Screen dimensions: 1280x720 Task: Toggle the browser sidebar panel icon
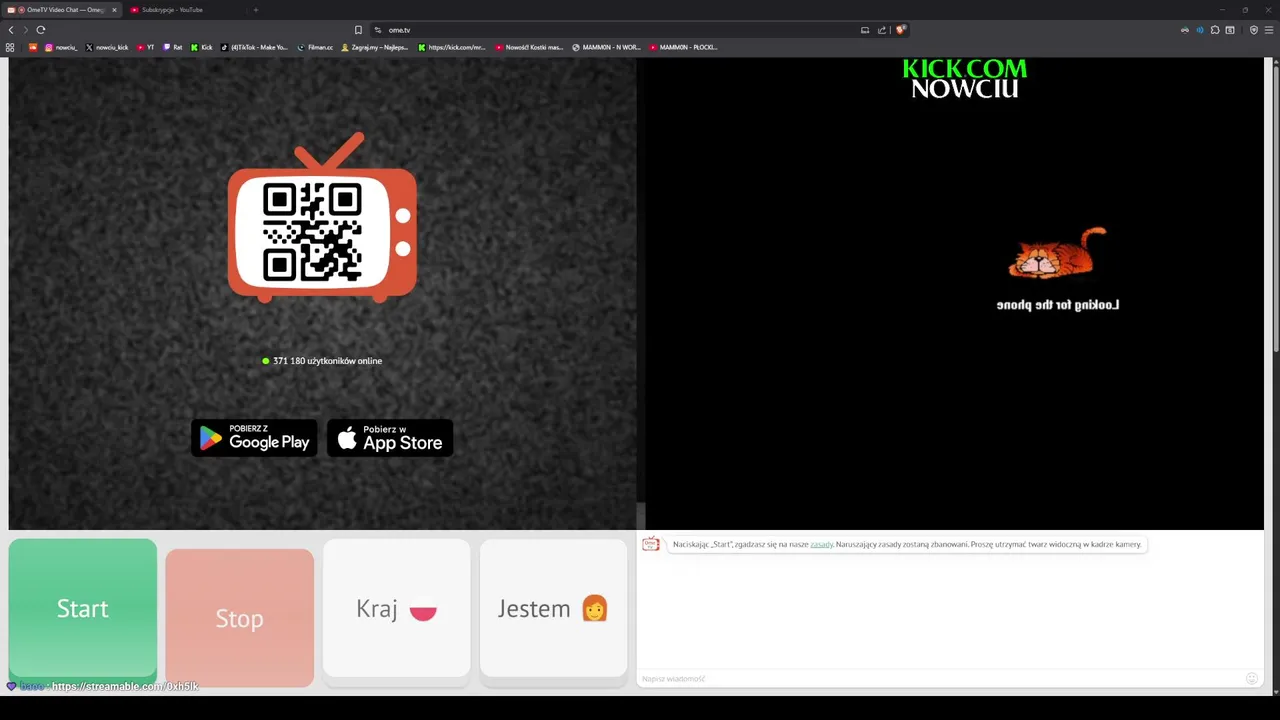pos(1230,30)
